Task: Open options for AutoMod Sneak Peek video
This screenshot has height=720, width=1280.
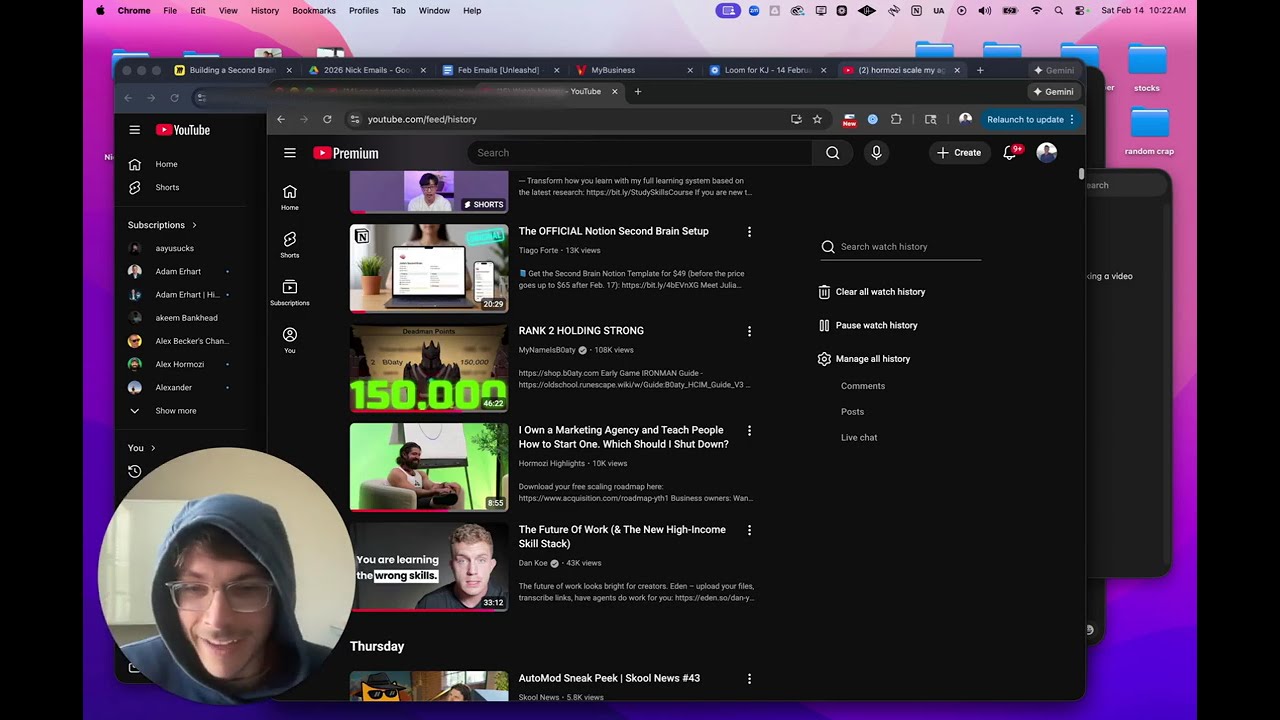Action: click(749, 679)
